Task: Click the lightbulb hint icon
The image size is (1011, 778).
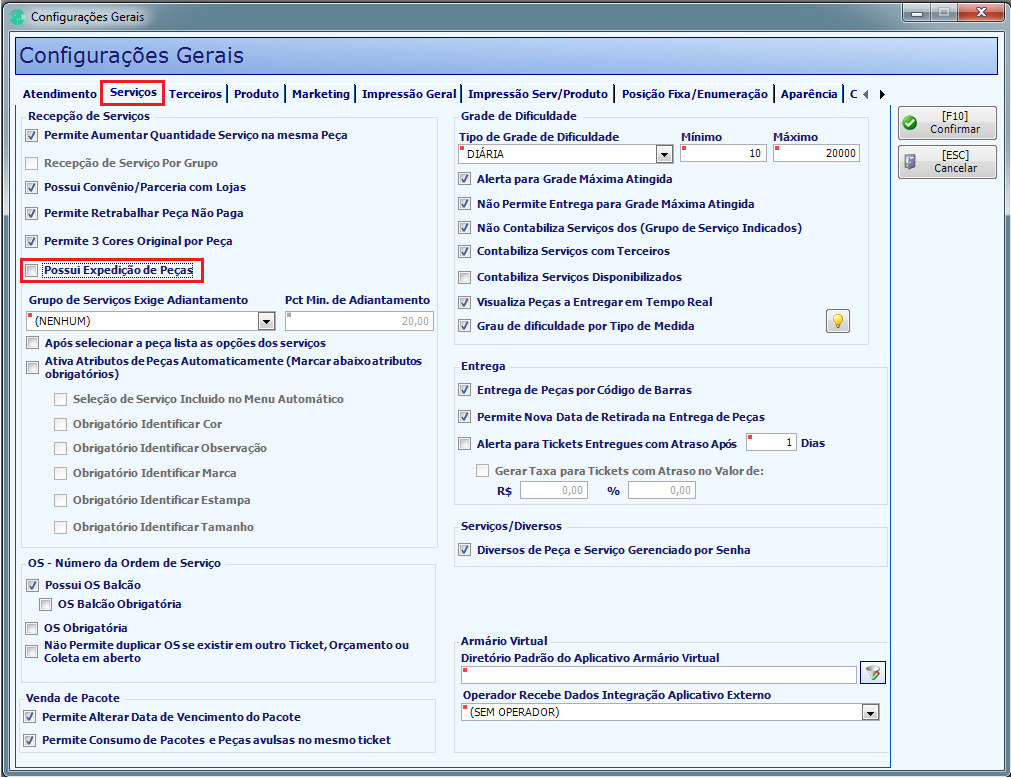Action: click(x=838, y=321)
